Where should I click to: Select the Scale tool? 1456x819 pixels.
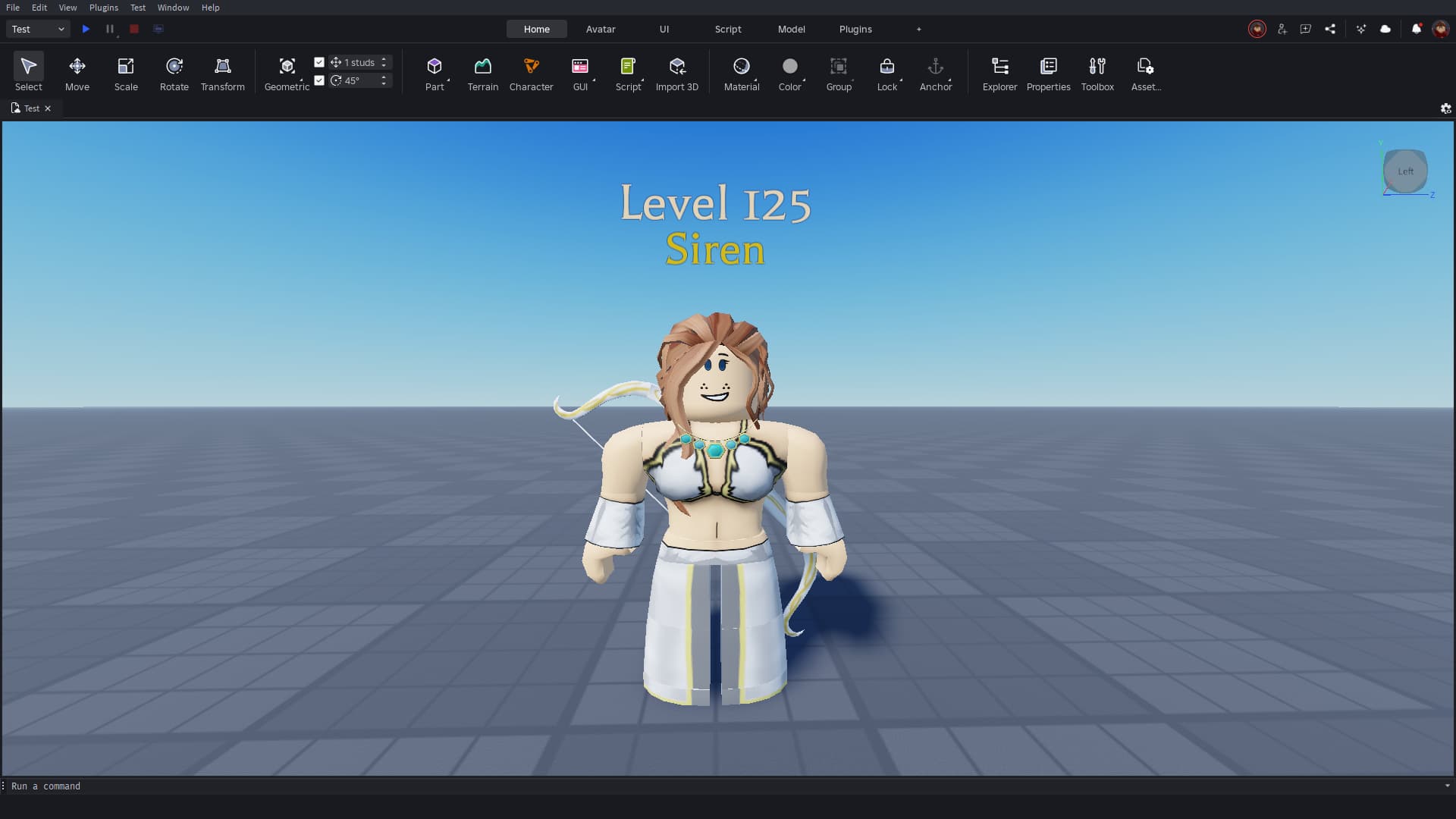click(126, 74)
